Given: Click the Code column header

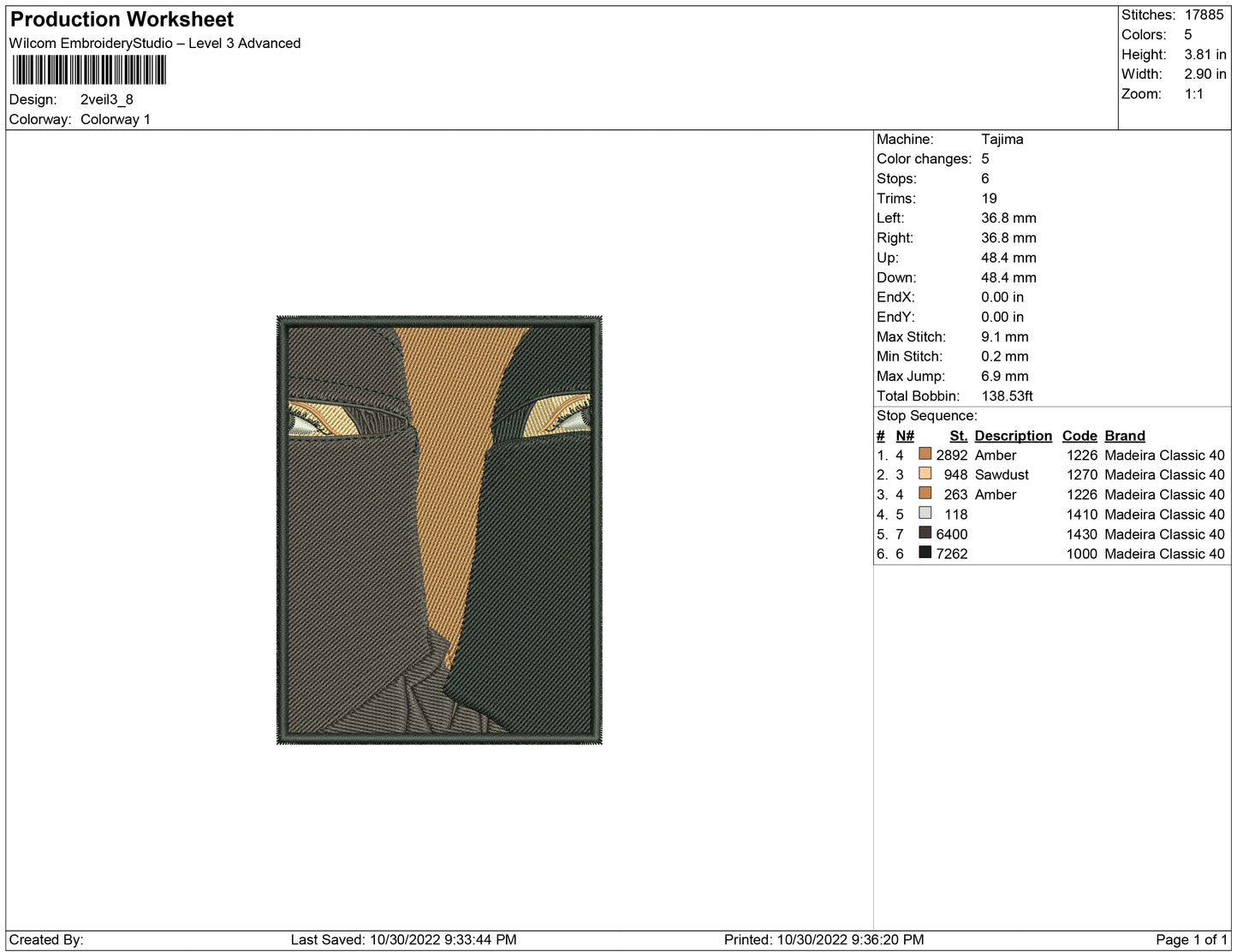Looking at the screenshot, I should point(1079,436).
